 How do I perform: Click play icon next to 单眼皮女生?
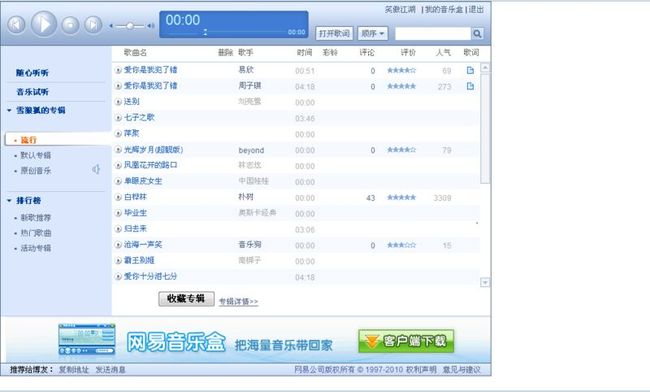(118, 181)
